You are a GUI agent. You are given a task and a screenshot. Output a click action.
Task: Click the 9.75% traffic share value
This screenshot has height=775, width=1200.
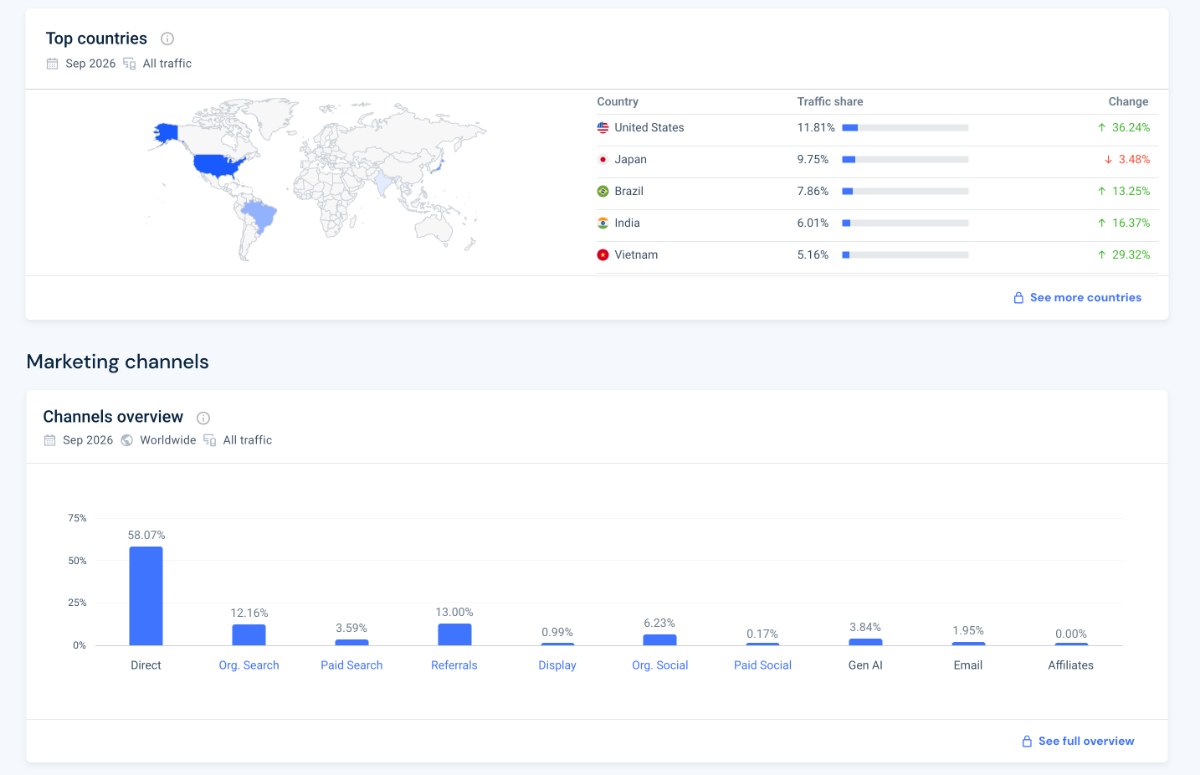point(813,160)
